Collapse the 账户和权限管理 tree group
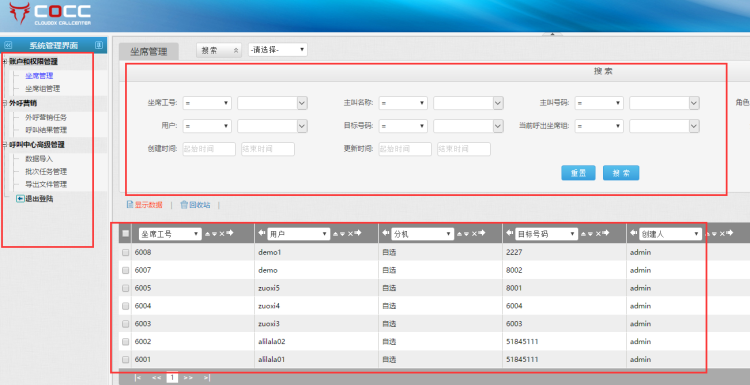 tap(5, 62)
